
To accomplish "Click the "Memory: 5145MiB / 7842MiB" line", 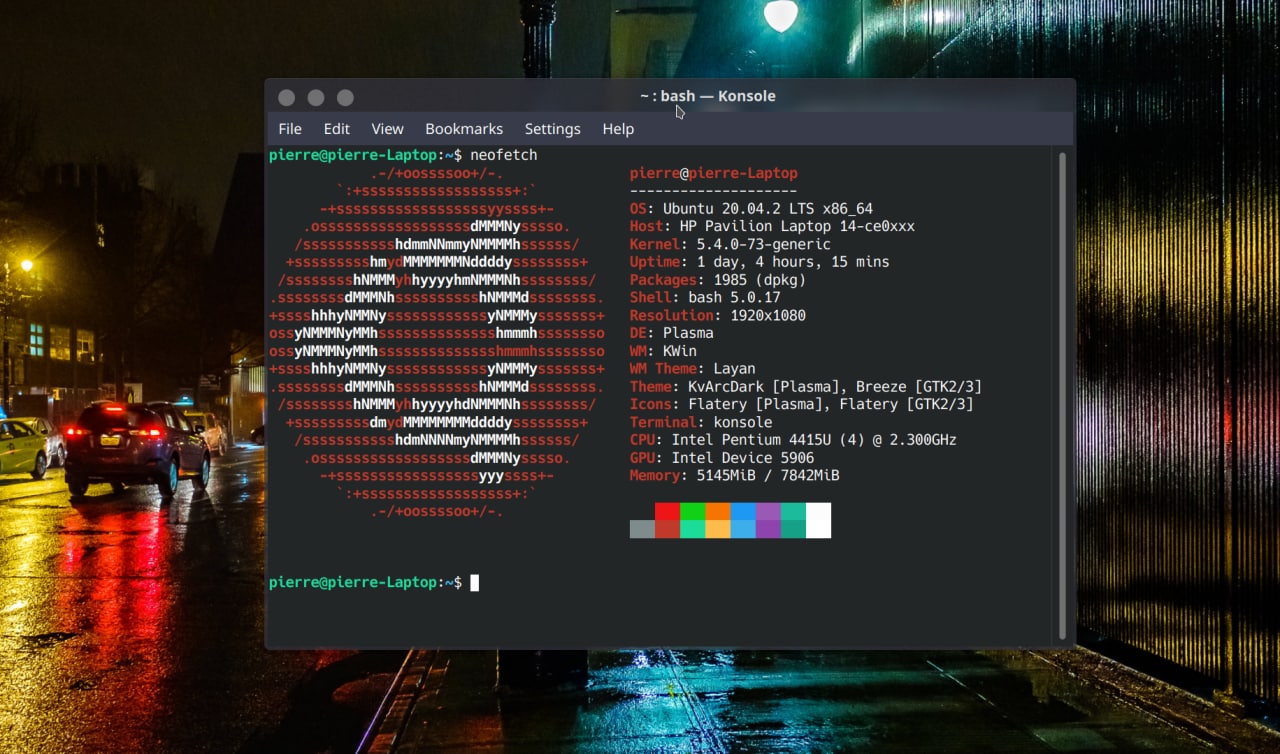I will click(x=734, y=476).
